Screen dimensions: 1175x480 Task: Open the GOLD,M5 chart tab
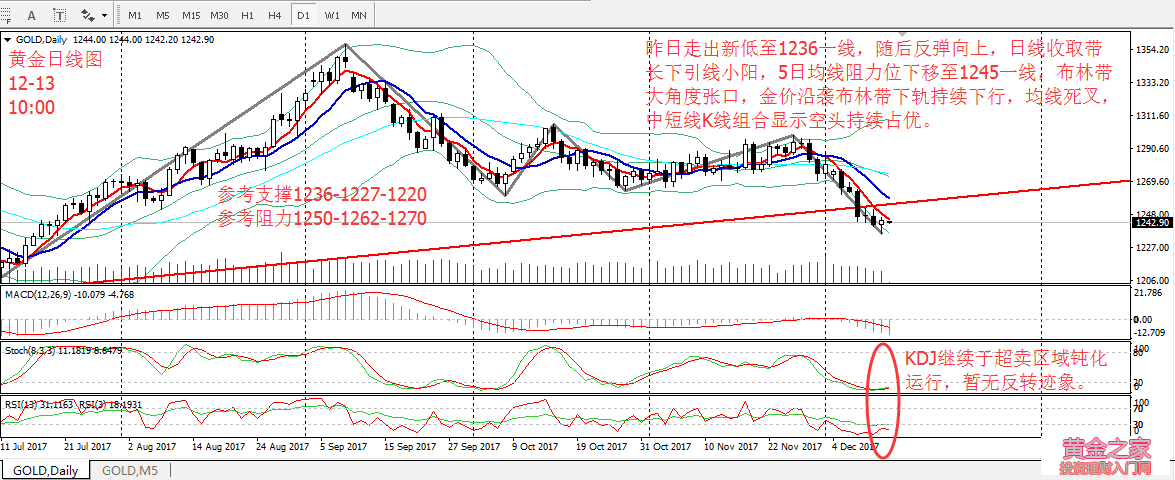(x=129, y=470)
